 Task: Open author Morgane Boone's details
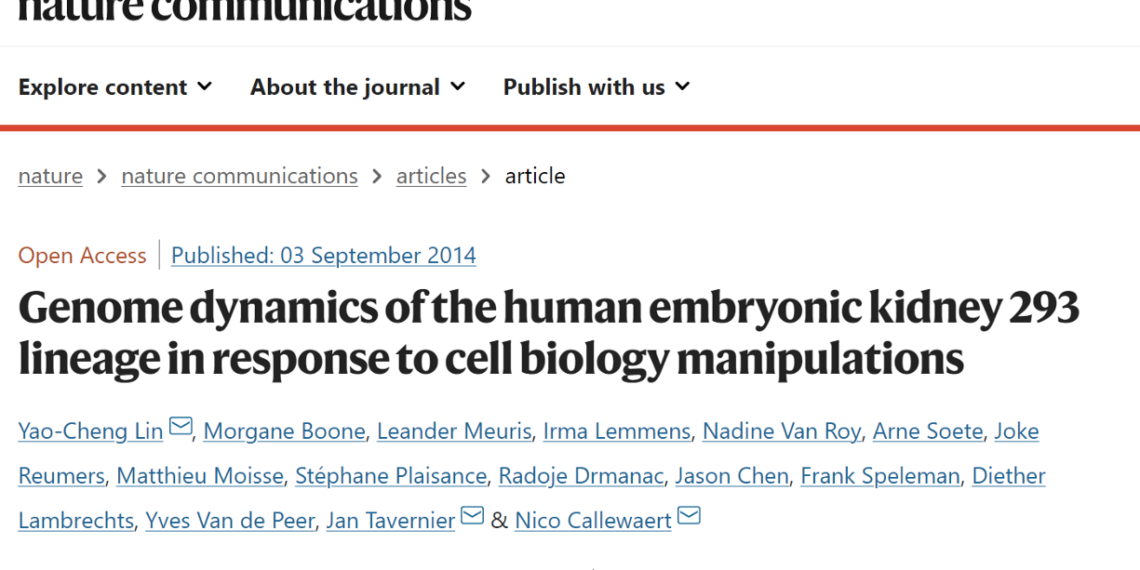284,431
